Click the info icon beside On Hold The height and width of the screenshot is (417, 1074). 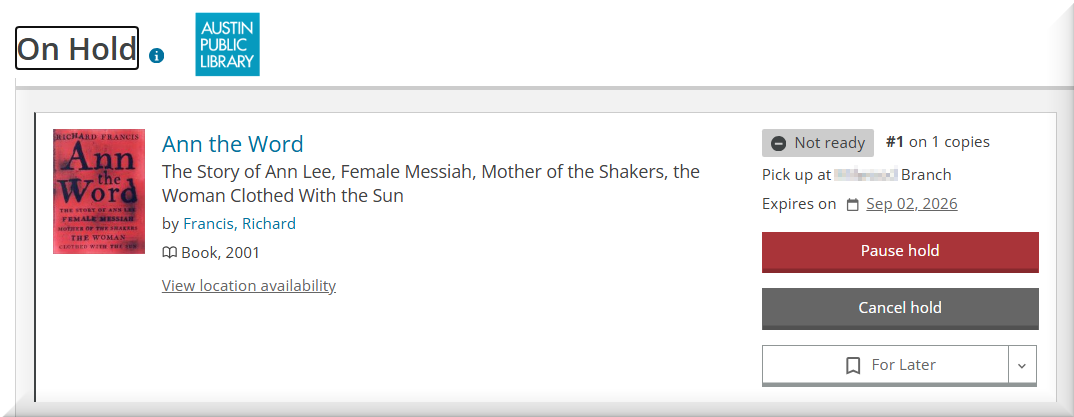pos(156,56)
